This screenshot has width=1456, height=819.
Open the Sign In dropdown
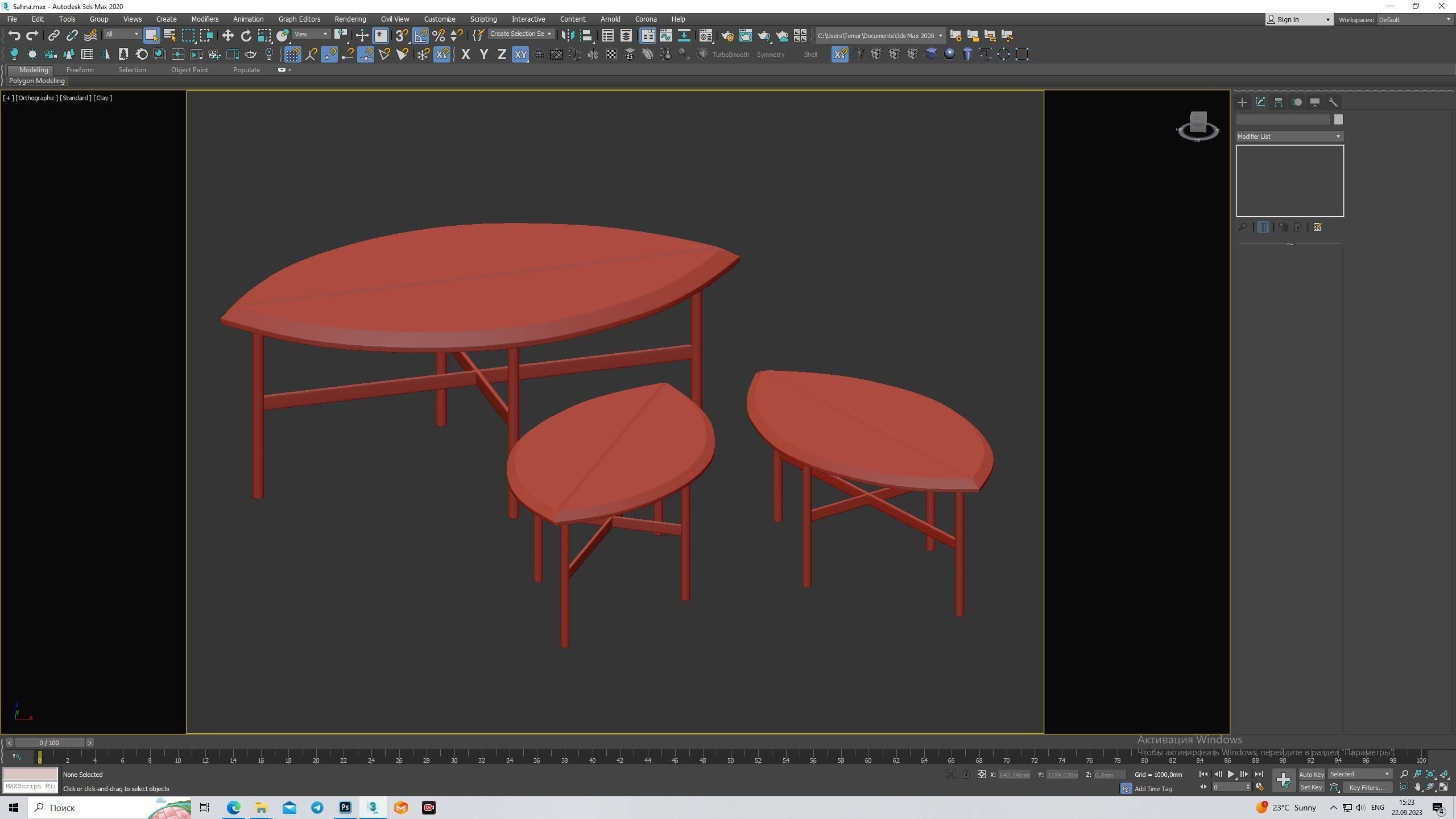[1299, 20]
